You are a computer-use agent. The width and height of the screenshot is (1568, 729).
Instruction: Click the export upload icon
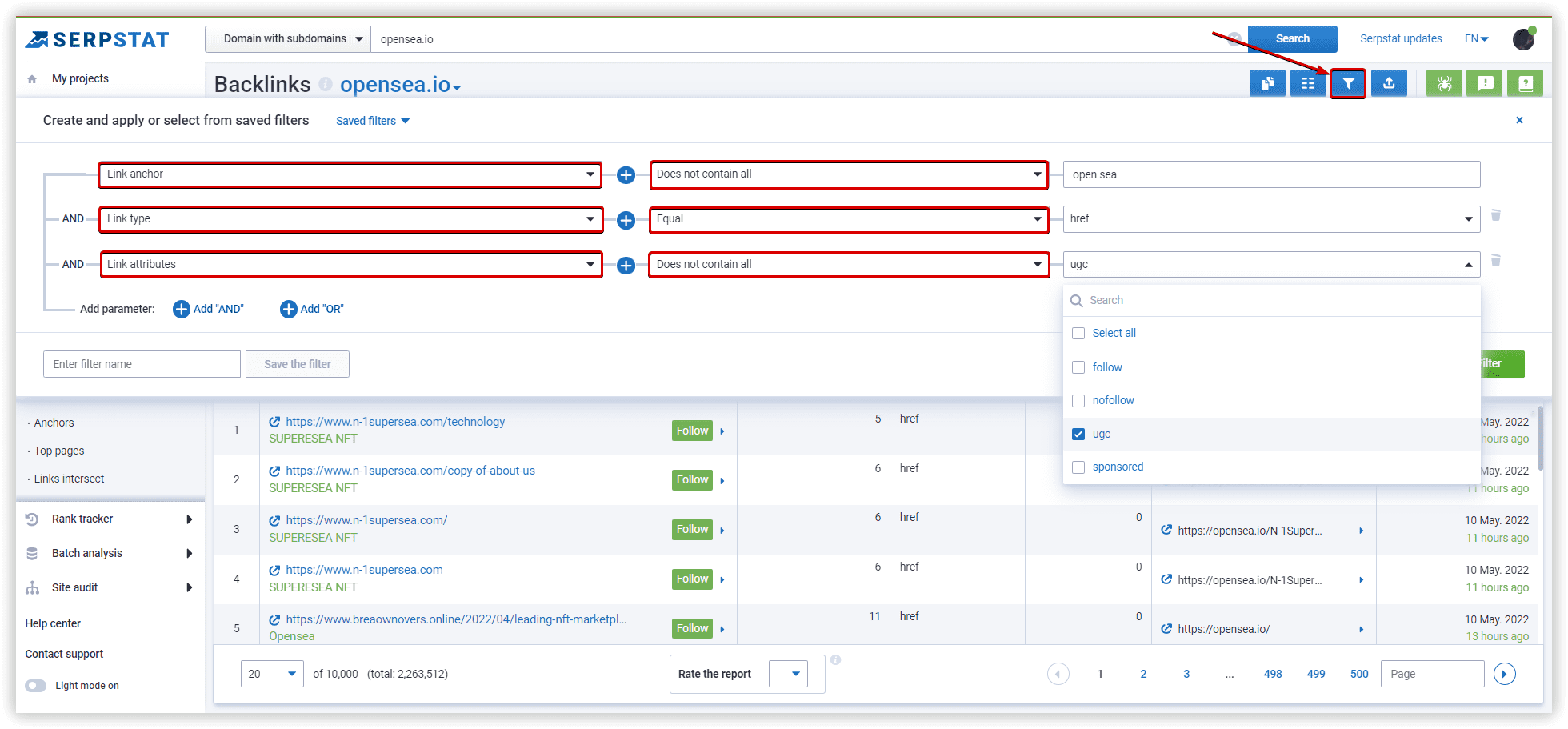tap(1389, 83)
